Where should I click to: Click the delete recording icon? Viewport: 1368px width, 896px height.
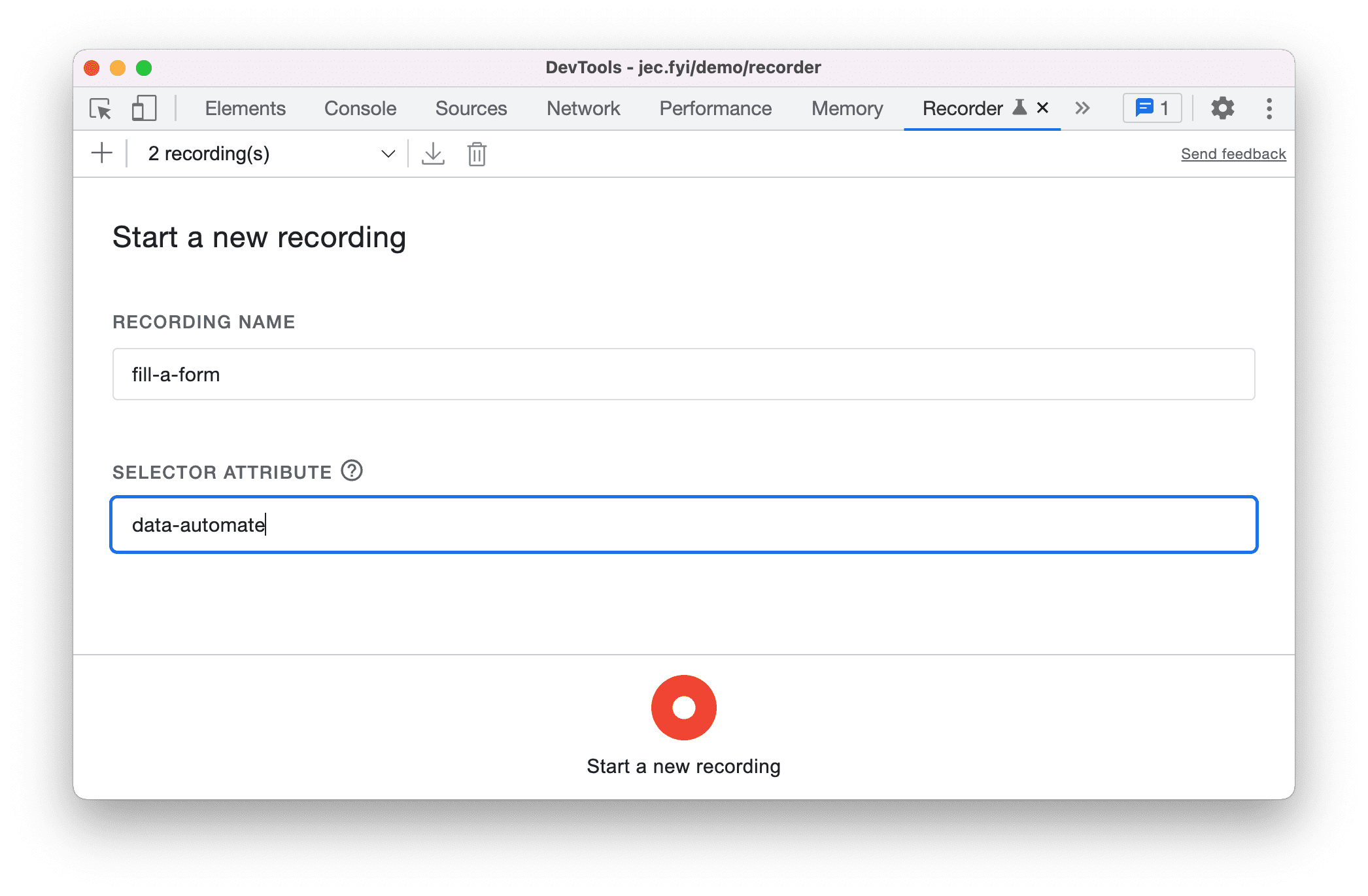[x=478, y=153]
